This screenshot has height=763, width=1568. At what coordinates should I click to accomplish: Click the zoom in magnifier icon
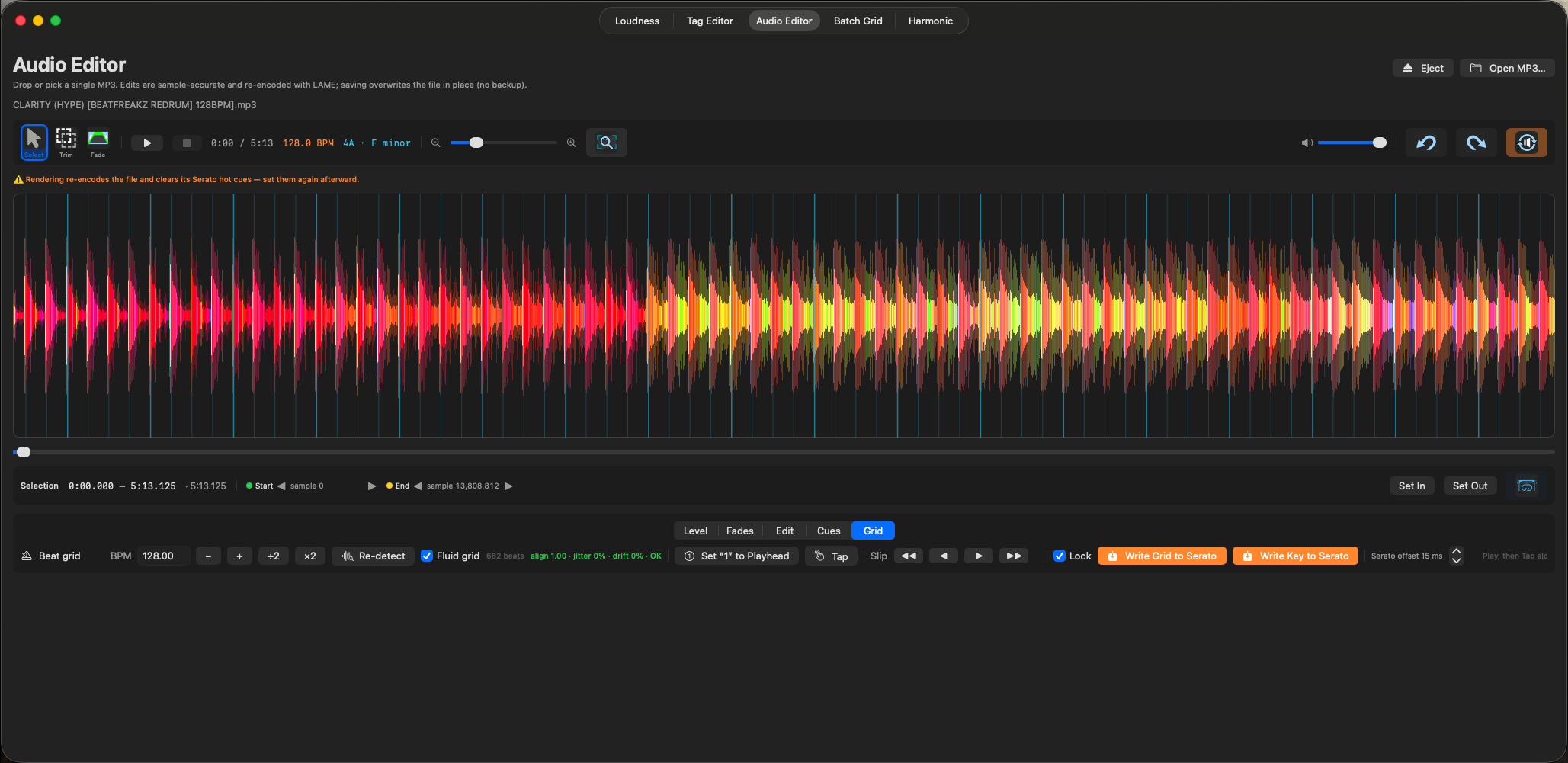571,143
